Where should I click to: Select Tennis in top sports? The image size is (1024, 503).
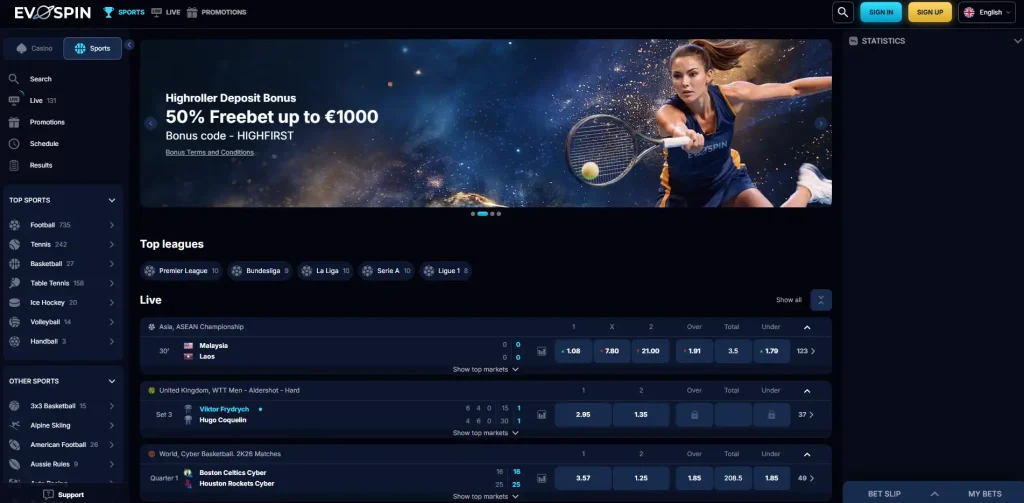pos(63,244)
